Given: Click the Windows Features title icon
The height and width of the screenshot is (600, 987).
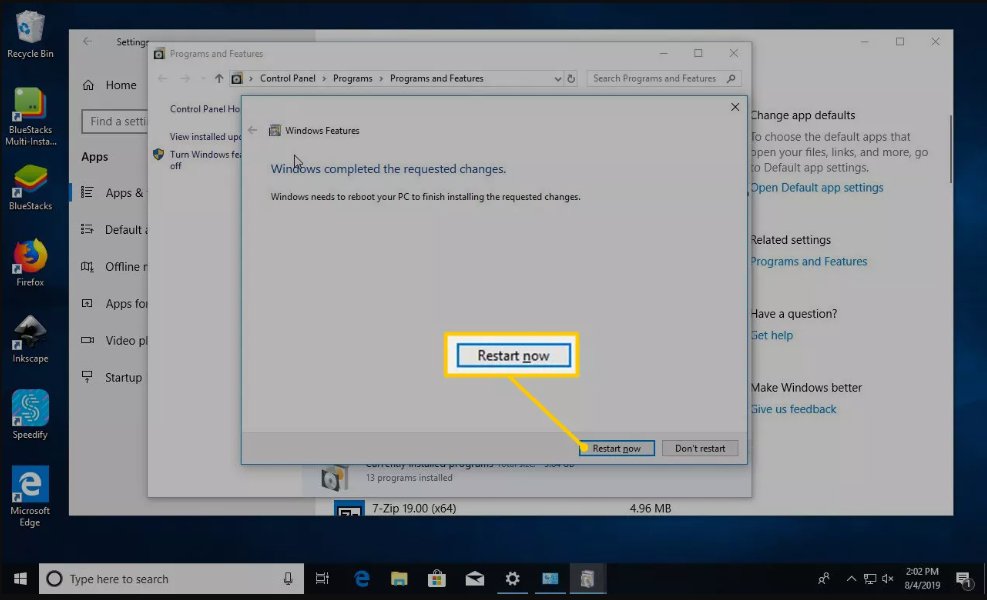Looking at the screenshot, I should (x=274, y=130).
